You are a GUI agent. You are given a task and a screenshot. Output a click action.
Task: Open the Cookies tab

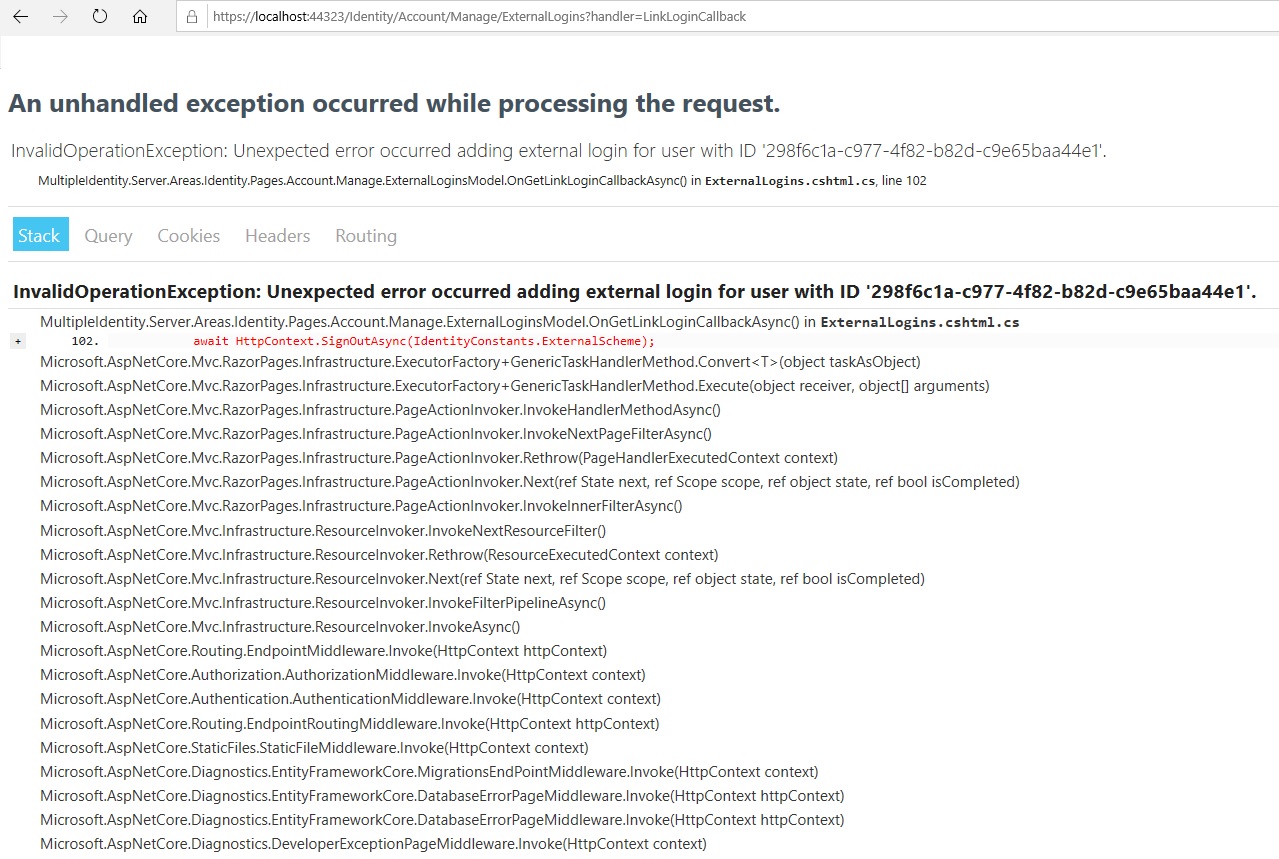click(x=188, y=235)
